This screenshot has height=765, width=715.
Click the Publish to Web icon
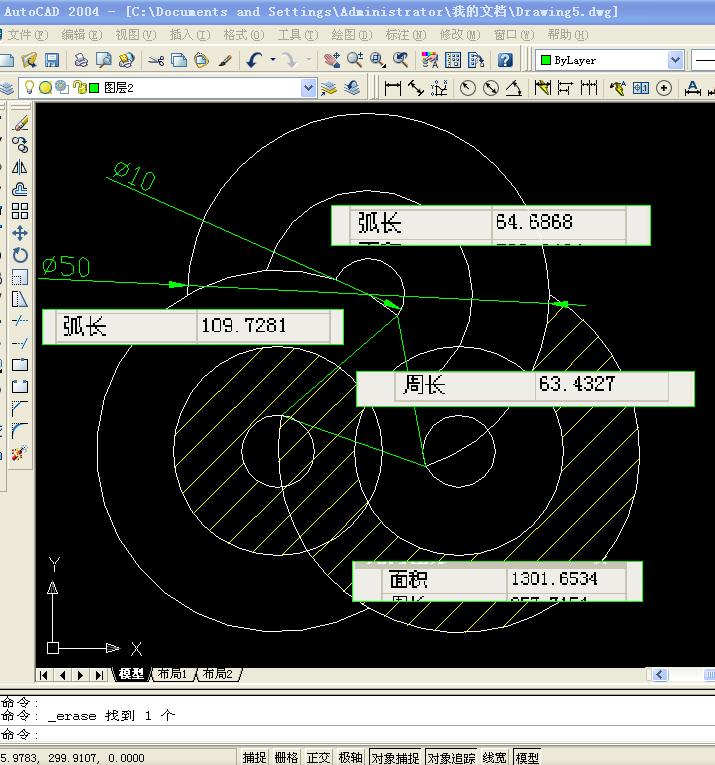[x=126, y=60]
